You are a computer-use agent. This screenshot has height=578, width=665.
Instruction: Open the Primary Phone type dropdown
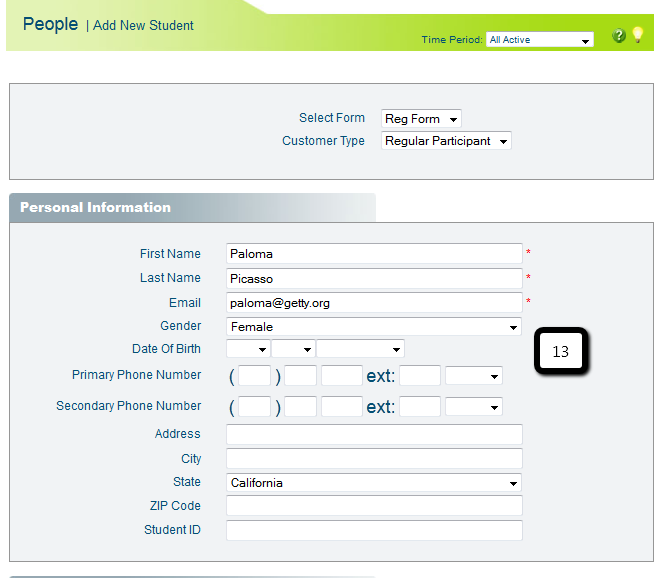pos(473,376)
